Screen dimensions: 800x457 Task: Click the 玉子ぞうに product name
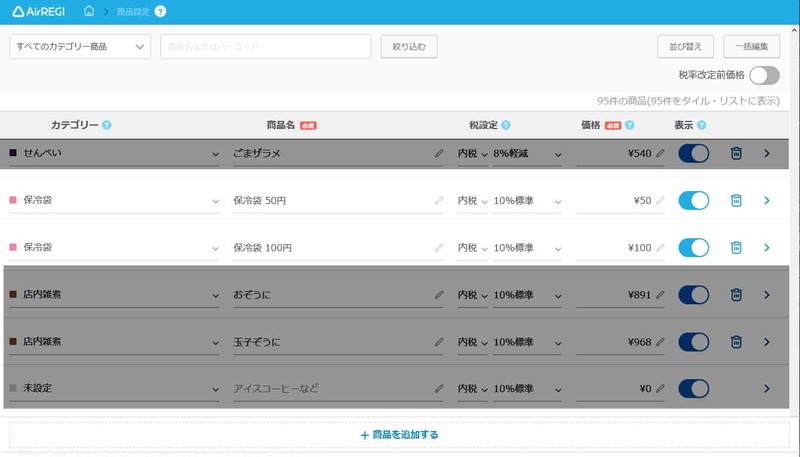257,342
